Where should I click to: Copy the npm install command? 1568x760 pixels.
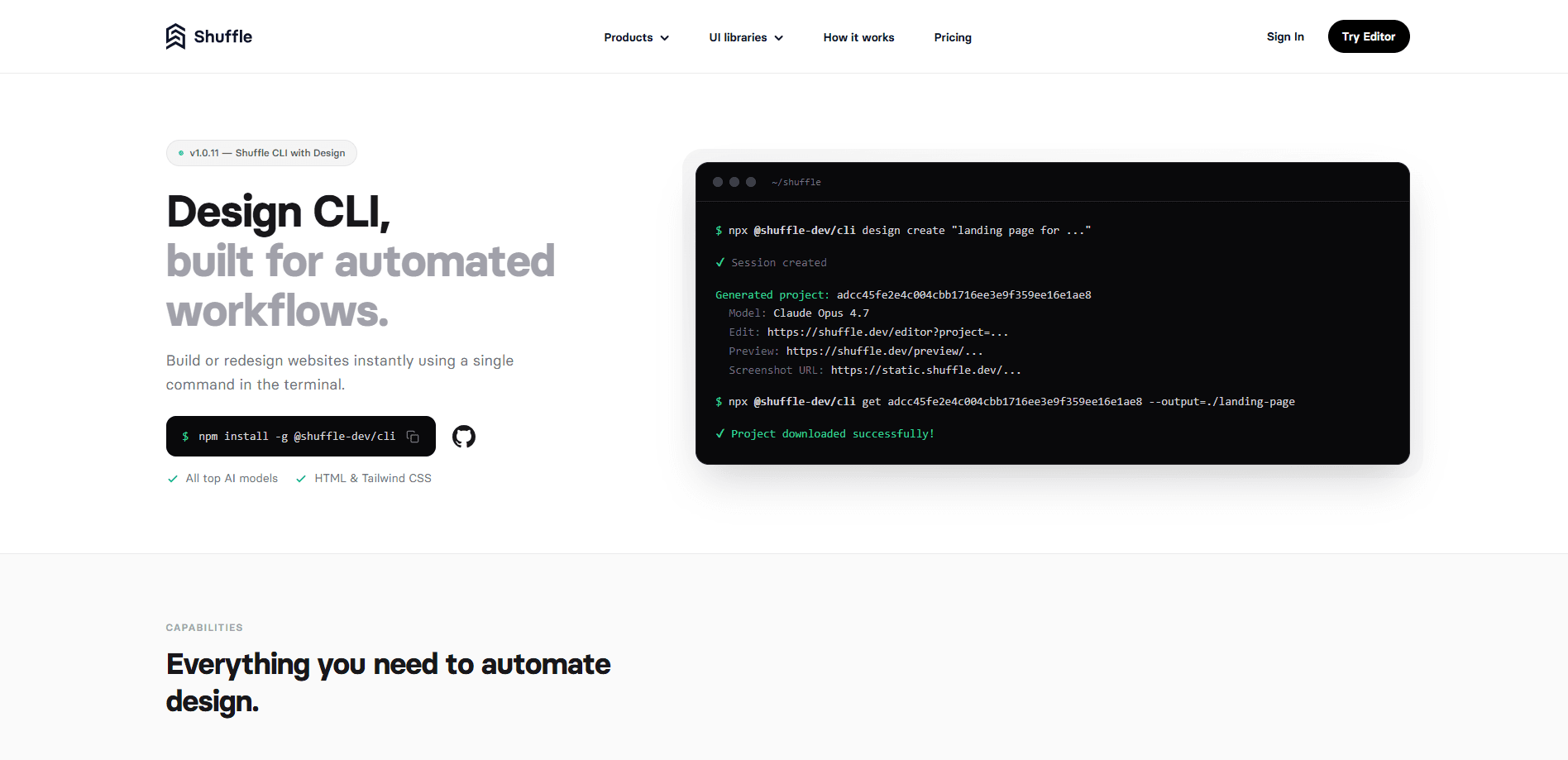(x=413, y=437)
